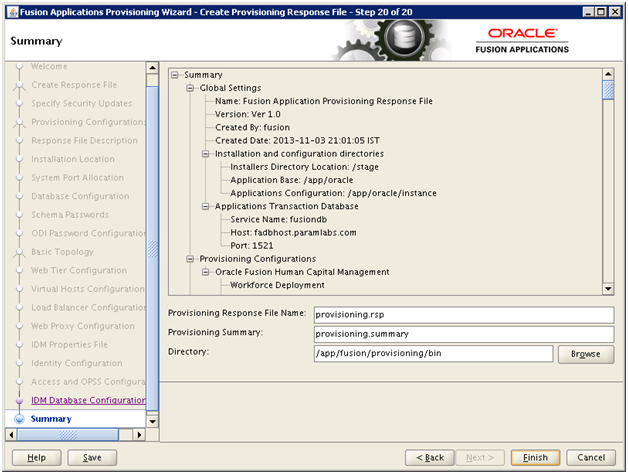Collapse Oracle Fusion Human Capital Management node
The height and width of the screenshot is (474, 628).
205,272
